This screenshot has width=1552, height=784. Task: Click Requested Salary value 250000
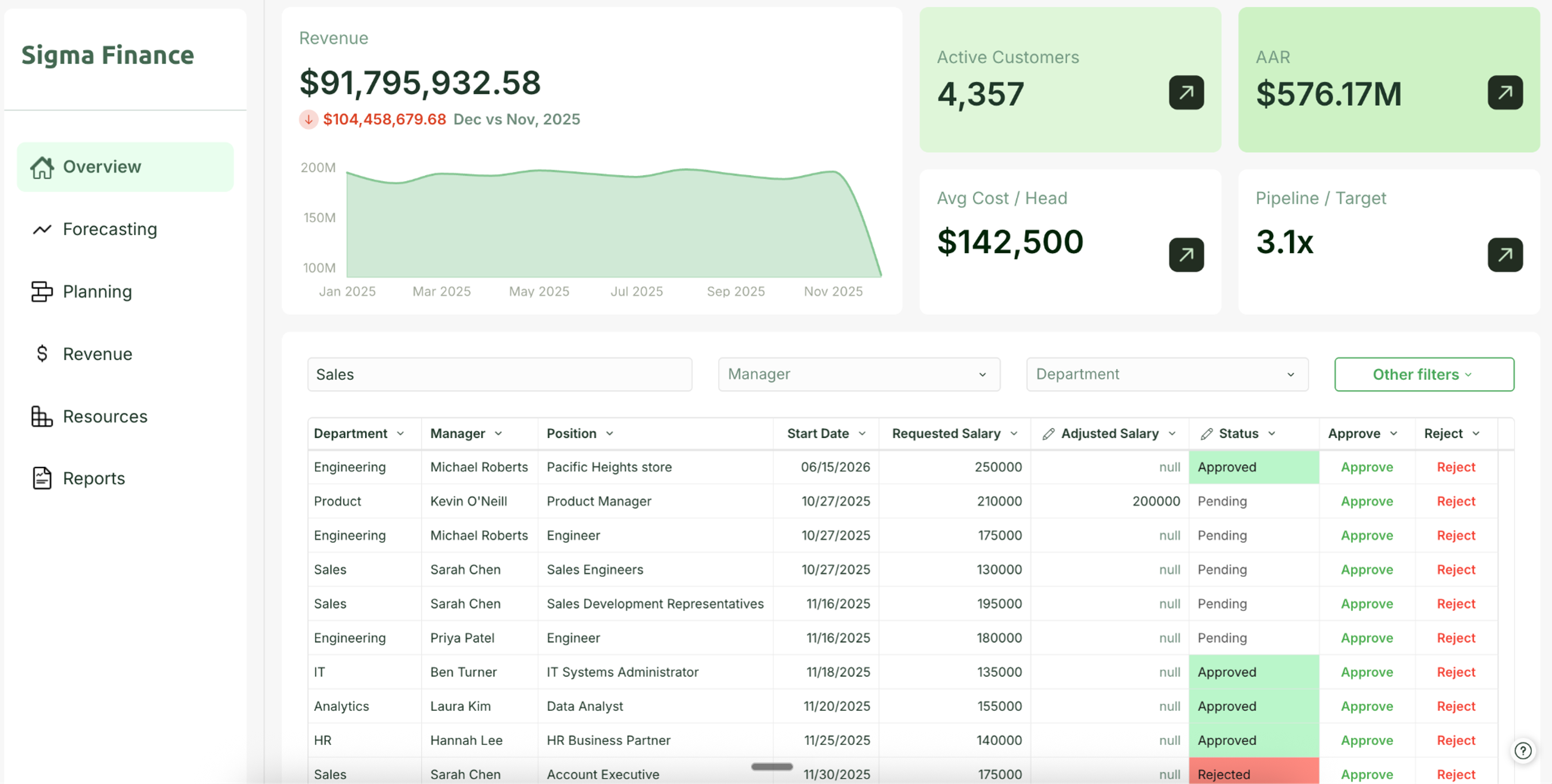998,467
